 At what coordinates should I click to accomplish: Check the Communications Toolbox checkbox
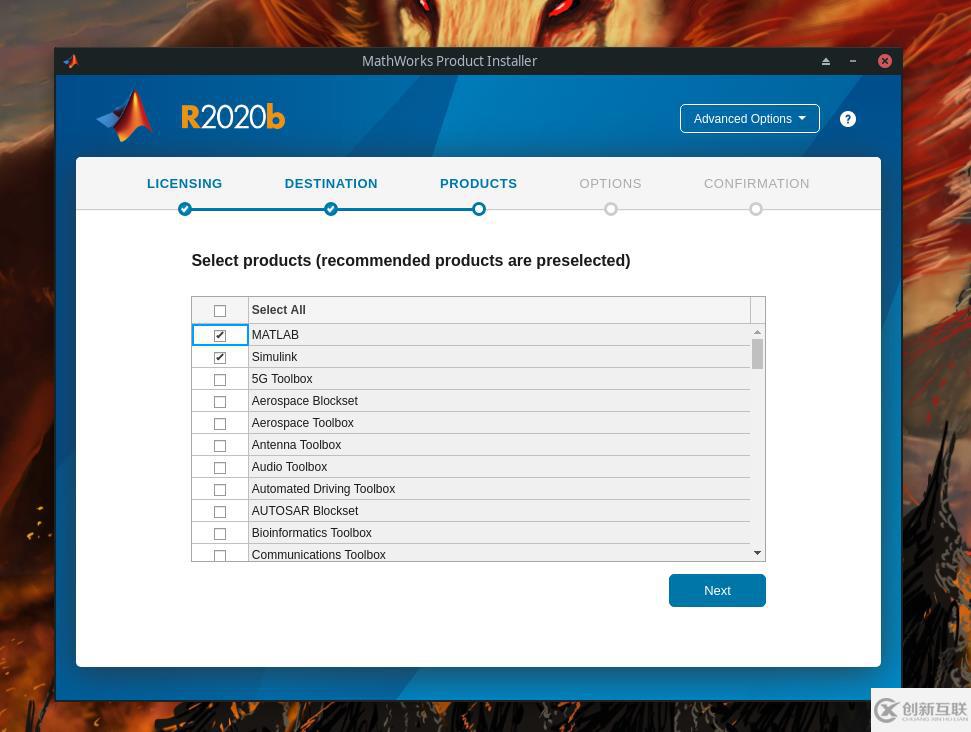click(x=220, y=555)
